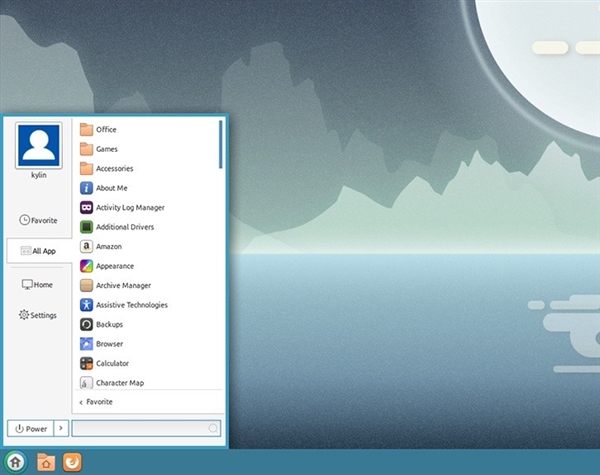600x475 pixels.
Task: Switch to the Favorite tab in sidebar
Action: click(38, 220)
